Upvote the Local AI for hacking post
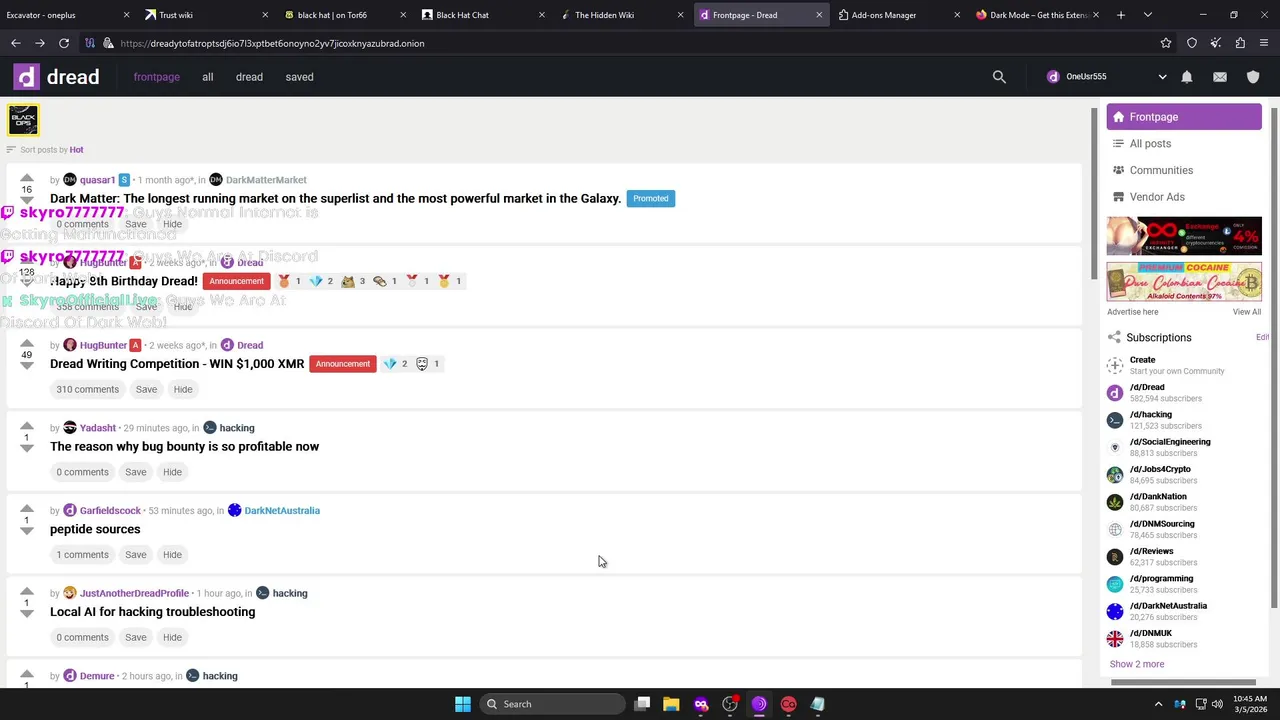Screen dimensions: 1280x720 click(27, 592)
